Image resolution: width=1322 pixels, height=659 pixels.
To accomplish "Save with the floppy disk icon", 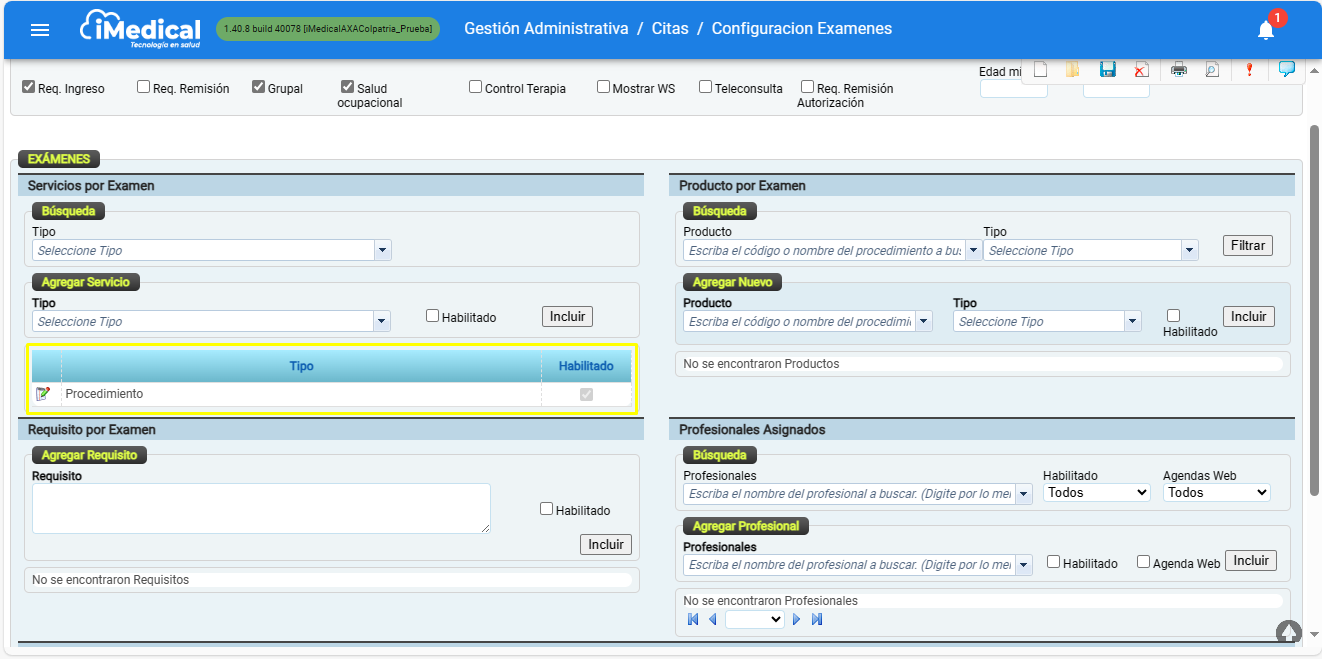I will click(x=1108, y=69).
